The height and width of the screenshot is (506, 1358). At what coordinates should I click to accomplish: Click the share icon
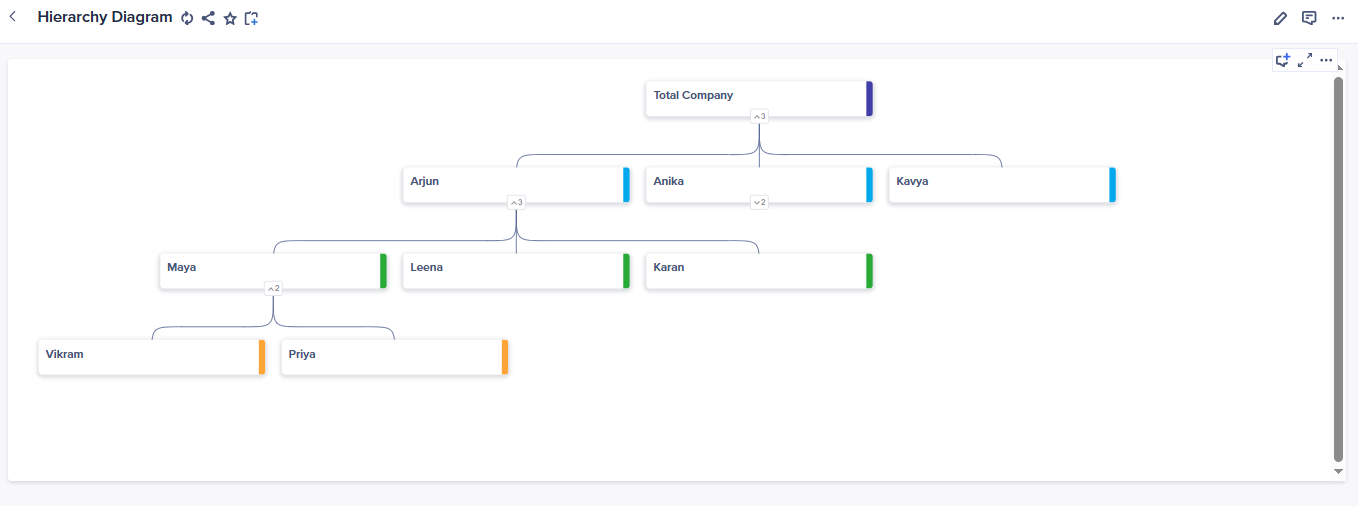tap(208, 18)
